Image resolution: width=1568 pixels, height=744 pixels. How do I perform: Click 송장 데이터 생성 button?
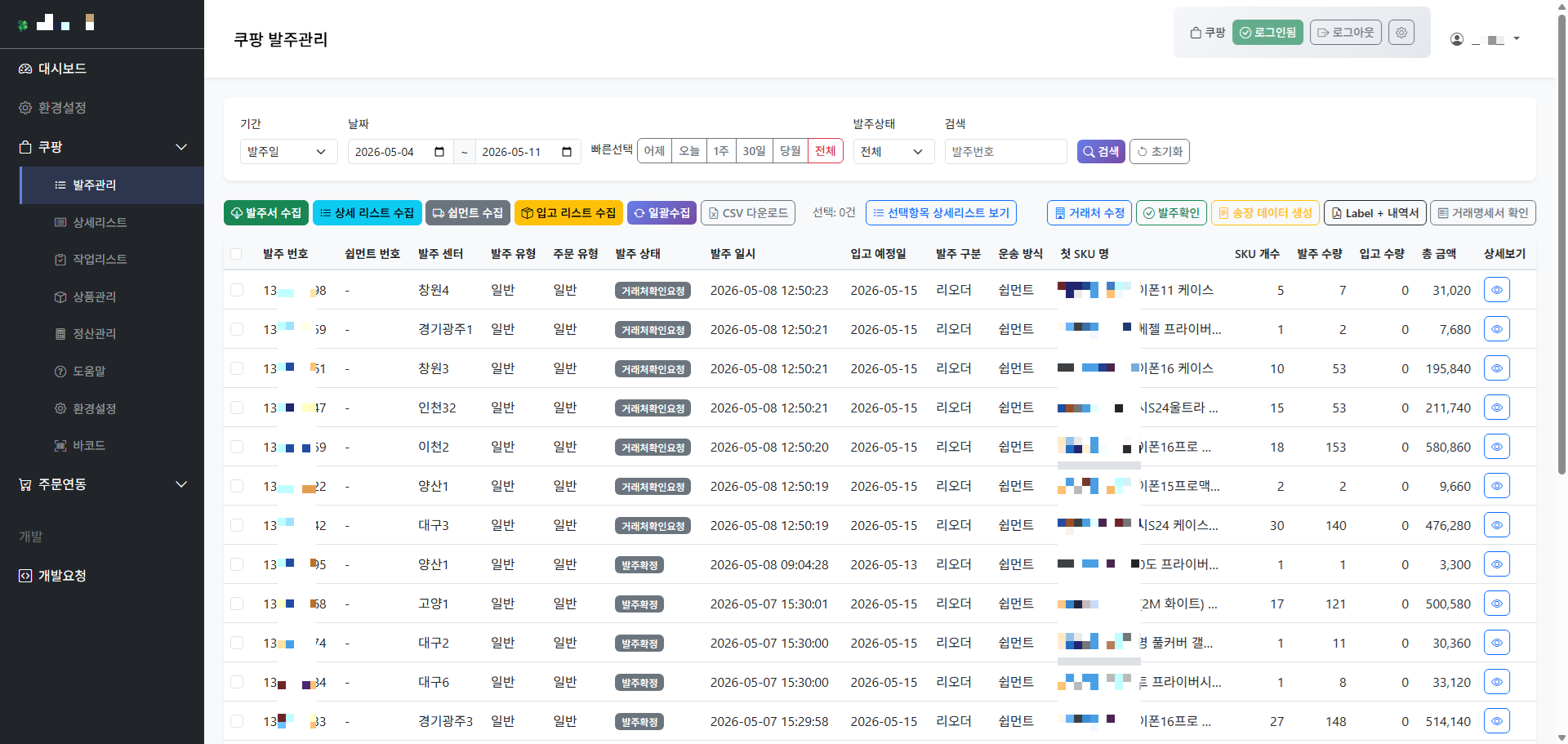(x=1265, y=213)
